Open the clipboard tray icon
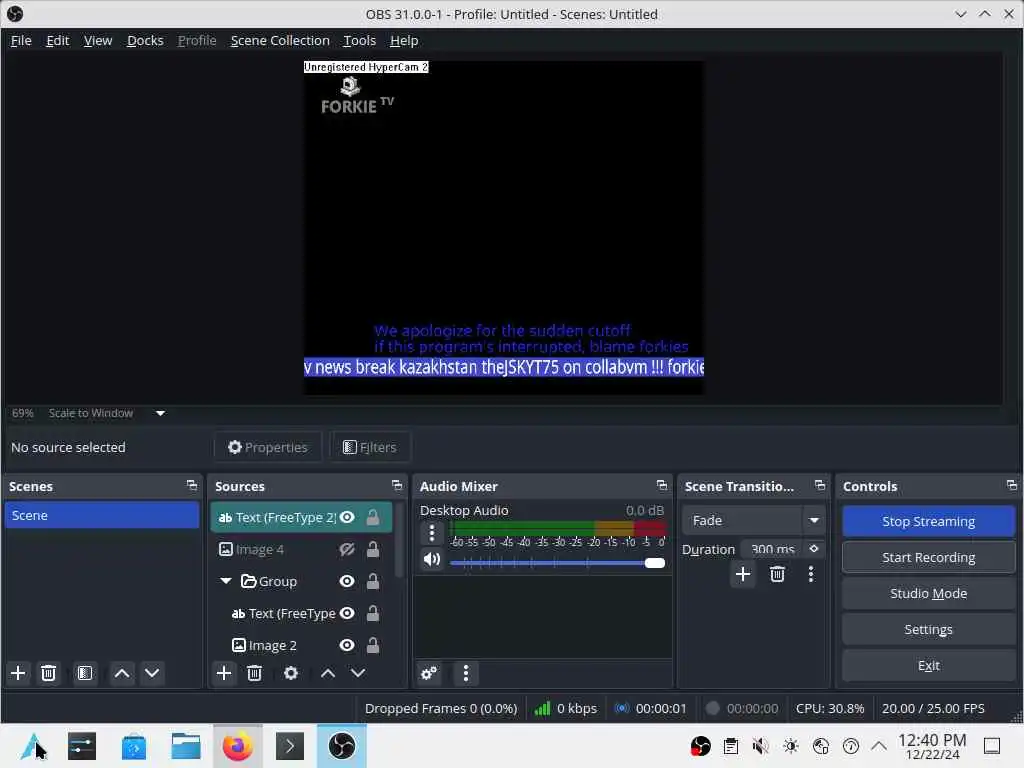Image resolution: width=1024 pixels, height=768 pixels. [x=731, y=746]
